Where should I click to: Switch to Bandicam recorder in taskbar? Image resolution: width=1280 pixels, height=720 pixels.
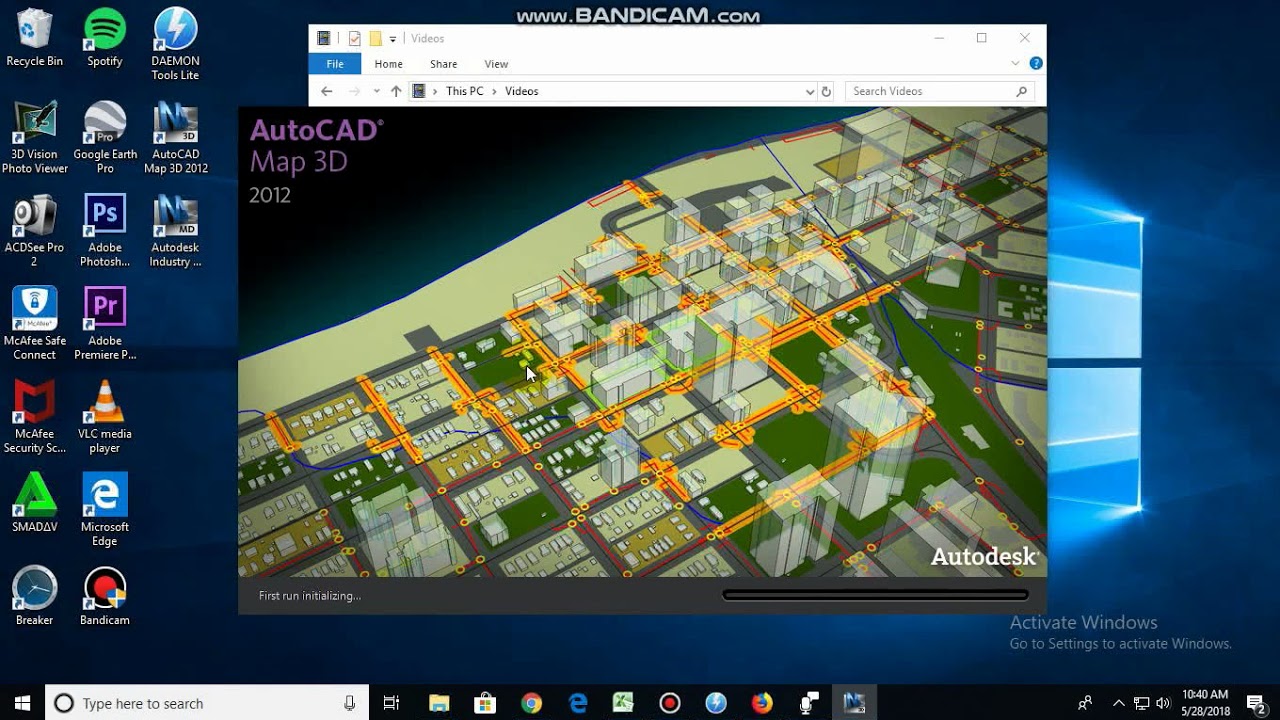[x=670, y=703]
